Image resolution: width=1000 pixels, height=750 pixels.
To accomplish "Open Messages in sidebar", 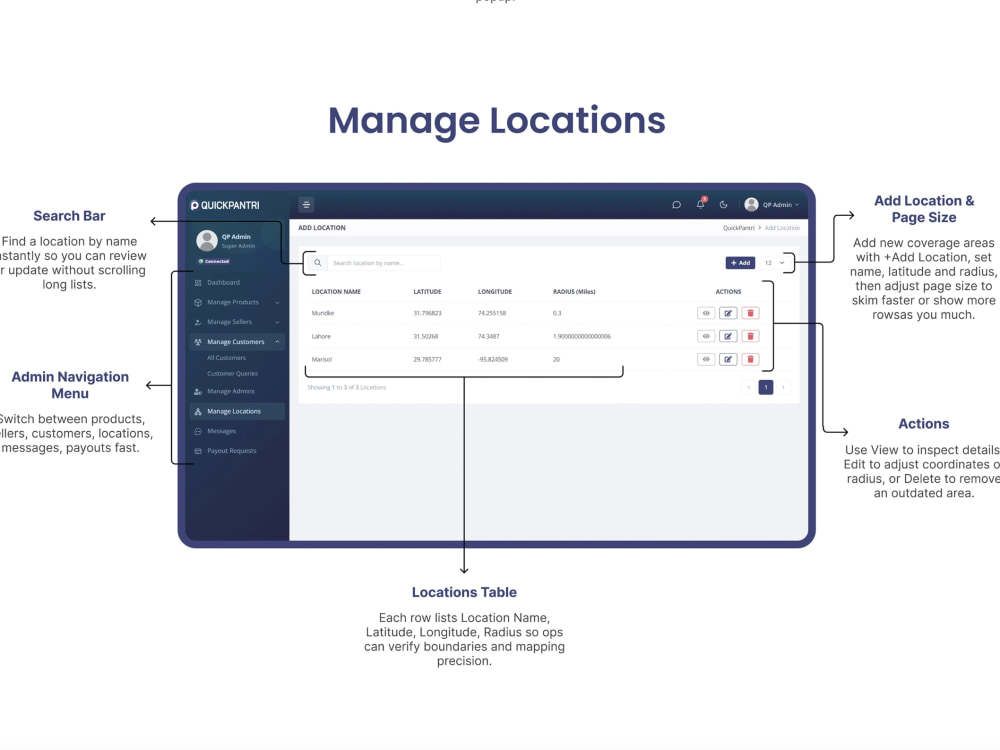I will pyautogui.click(x=221, y=431).
